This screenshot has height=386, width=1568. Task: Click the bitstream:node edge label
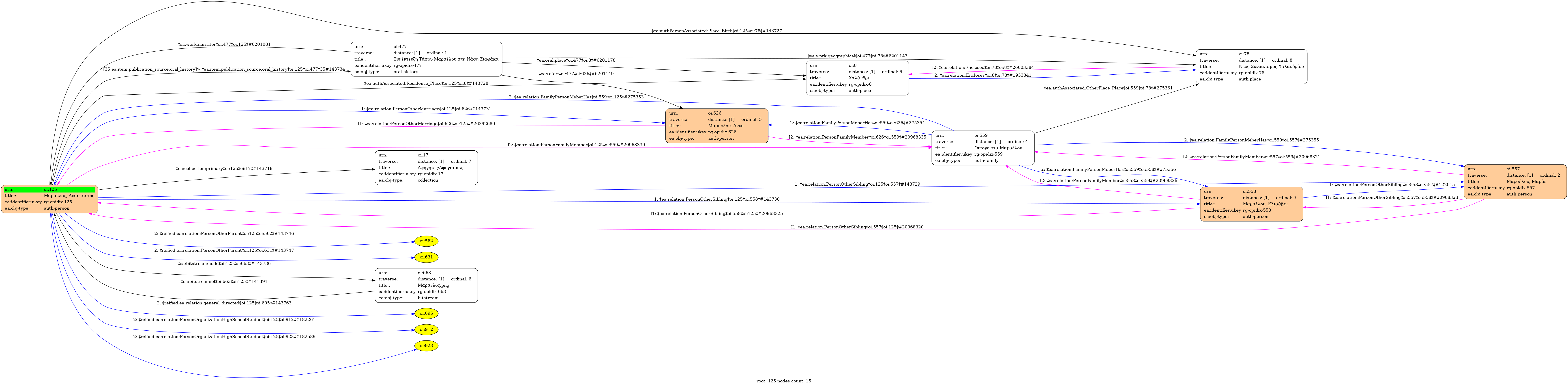pyautogui.click(x=223, y=263)
